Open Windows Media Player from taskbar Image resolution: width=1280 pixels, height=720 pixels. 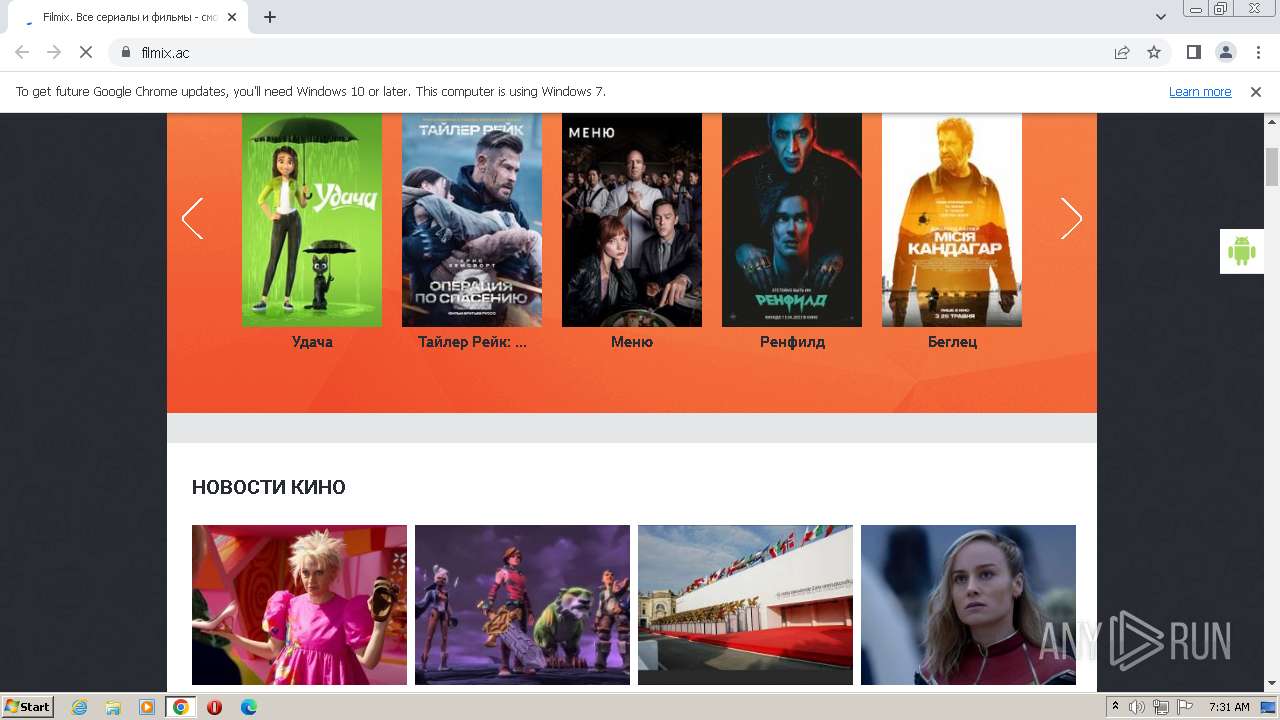click(147, 707)
